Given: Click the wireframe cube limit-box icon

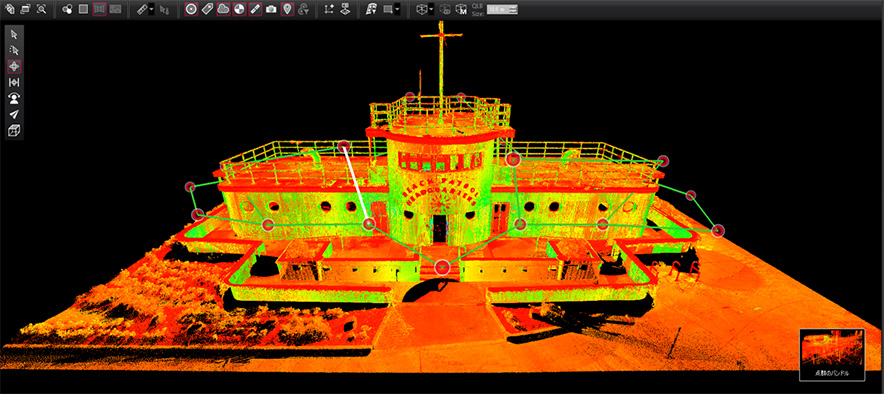Looking at the screenshot, I should [421, 9].
